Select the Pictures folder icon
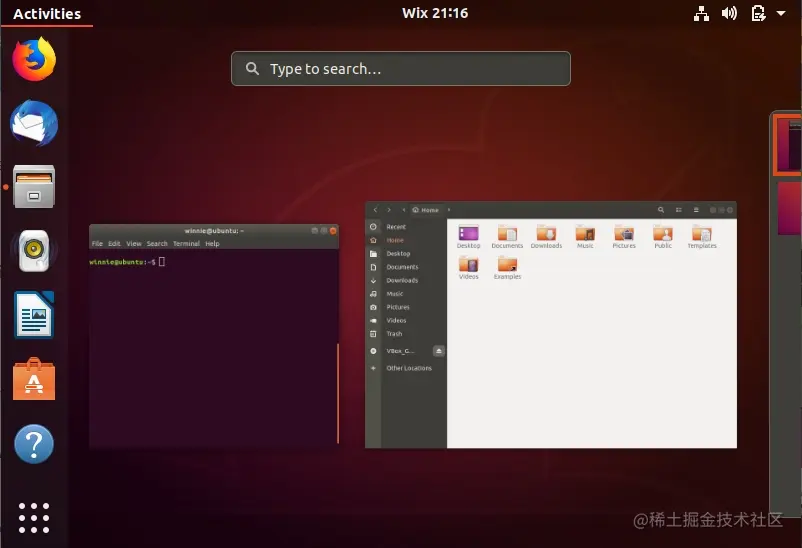 pos(624,234)
